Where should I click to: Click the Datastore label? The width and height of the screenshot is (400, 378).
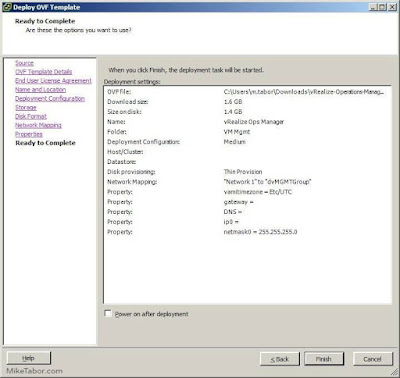pyautogui.click(x=122, y=162)
